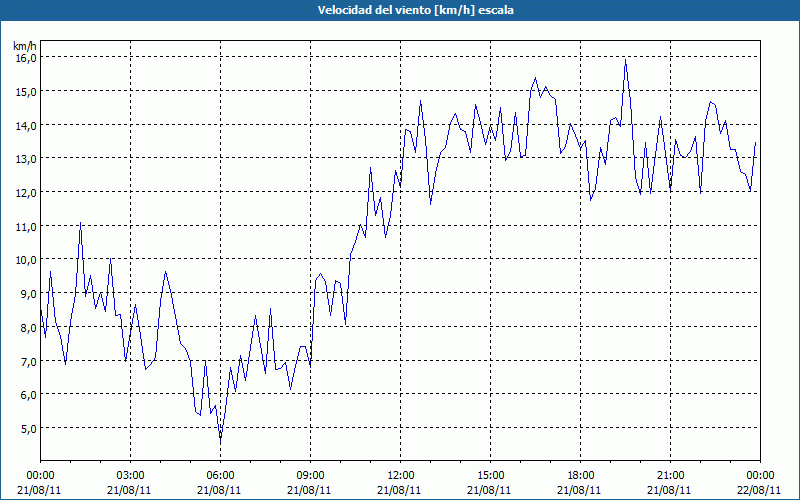
Task: Click the '12:00' time axis label
Action: click(x=401, y=476)
